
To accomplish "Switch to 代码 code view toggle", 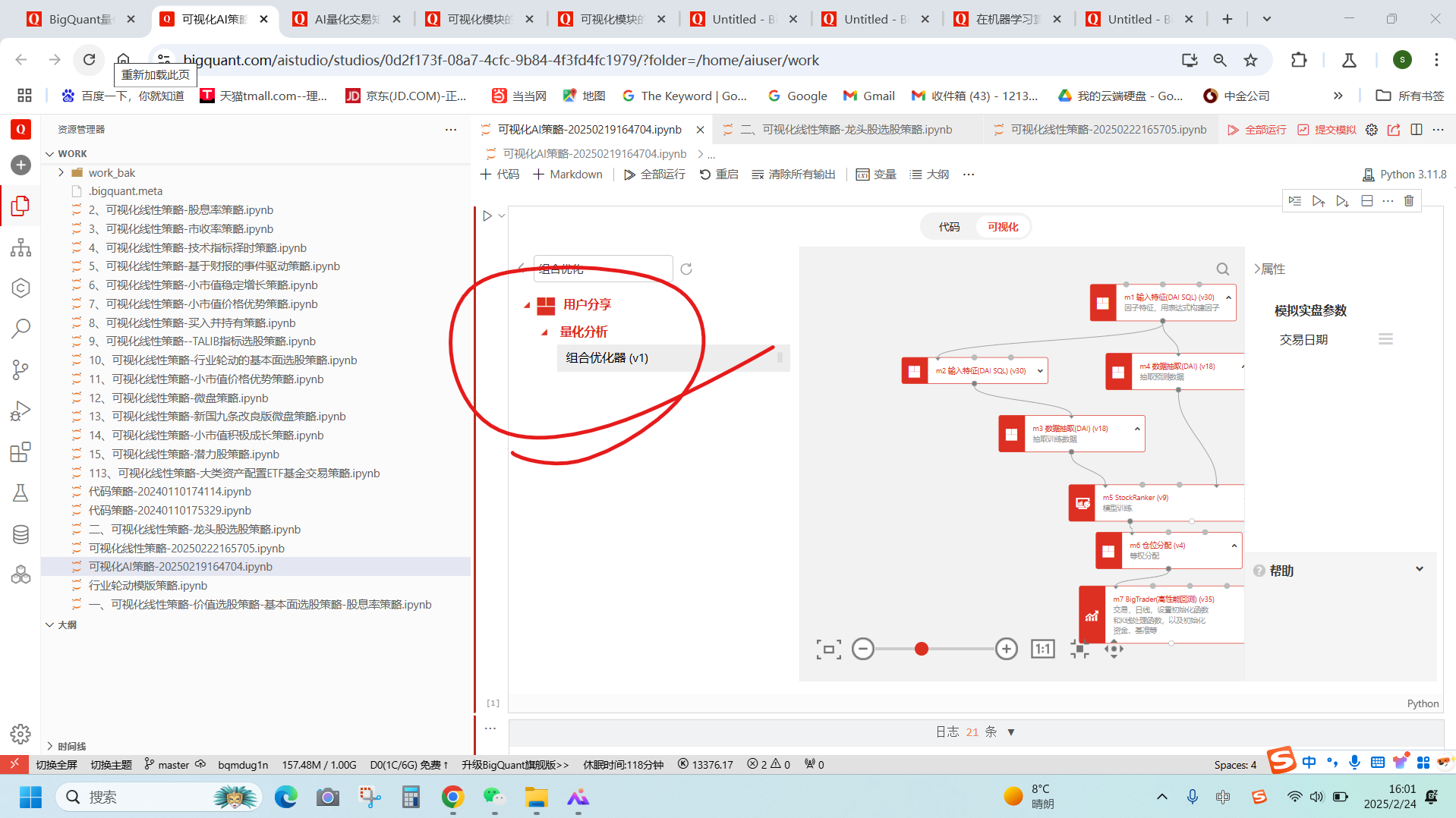I will pyautogui.click(x=949, y=227).
